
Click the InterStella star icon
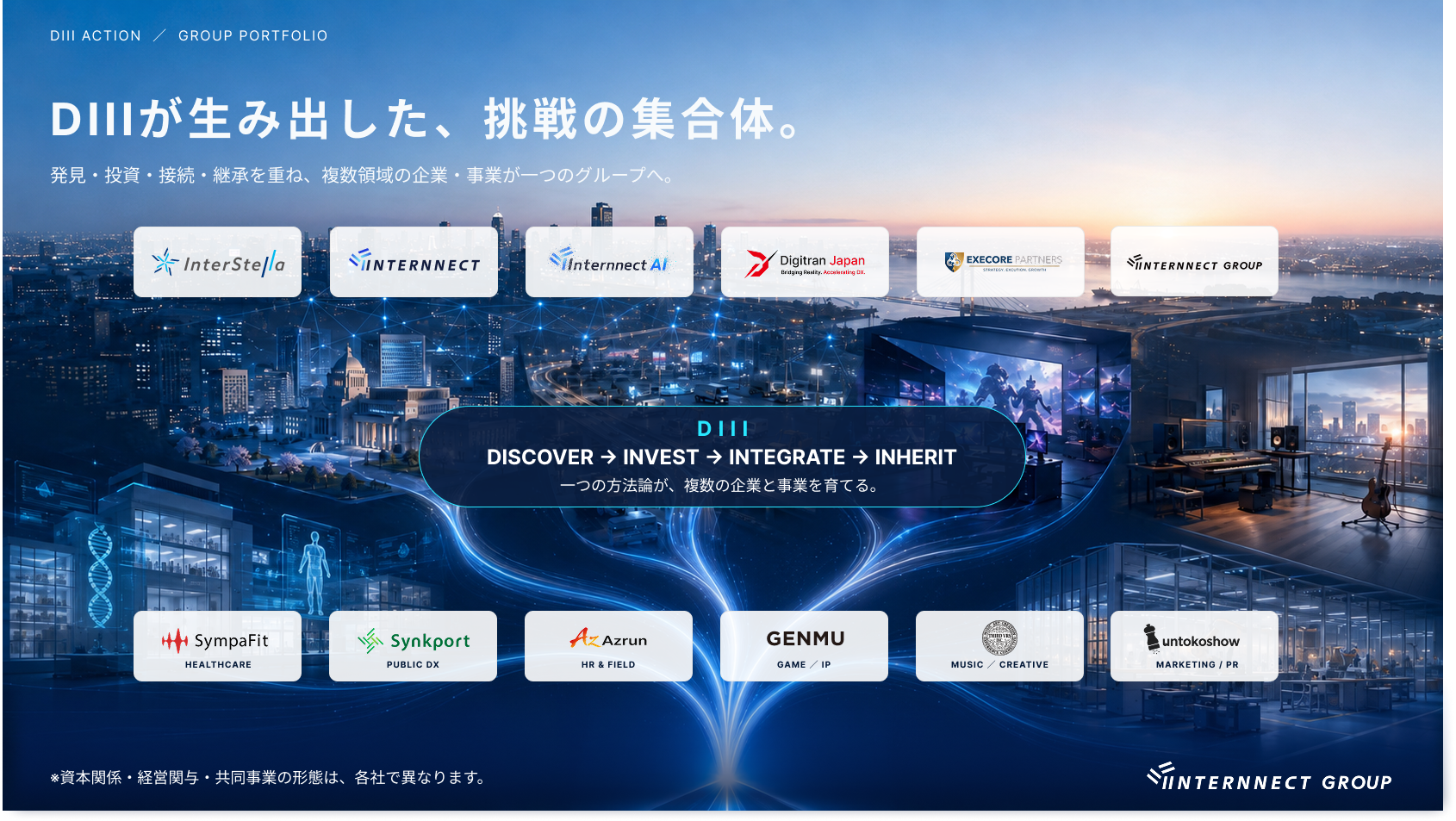tap(165, 262)
